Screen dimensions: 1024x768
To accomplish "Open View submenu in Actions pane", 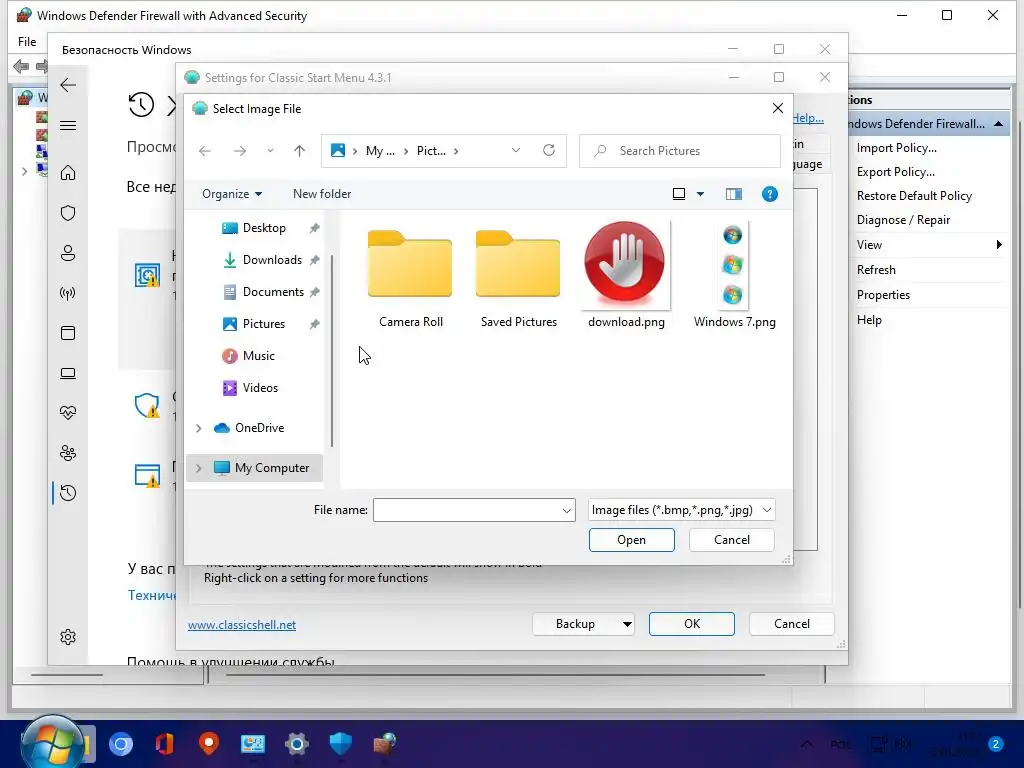I will click(x=927, y=245).
